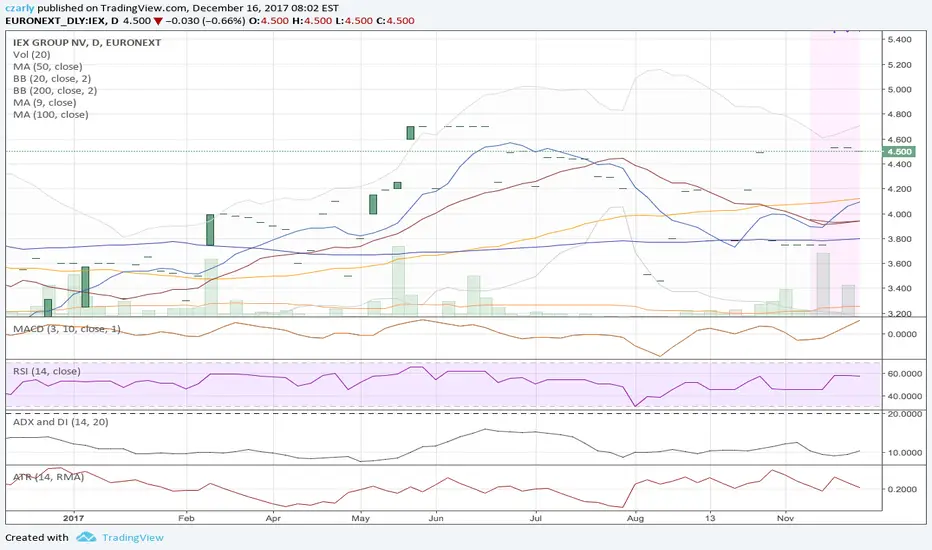This screenshot has width=932, height=550.
Task: Click the 10.0000 ADX axis value
Action: (903, 452)
